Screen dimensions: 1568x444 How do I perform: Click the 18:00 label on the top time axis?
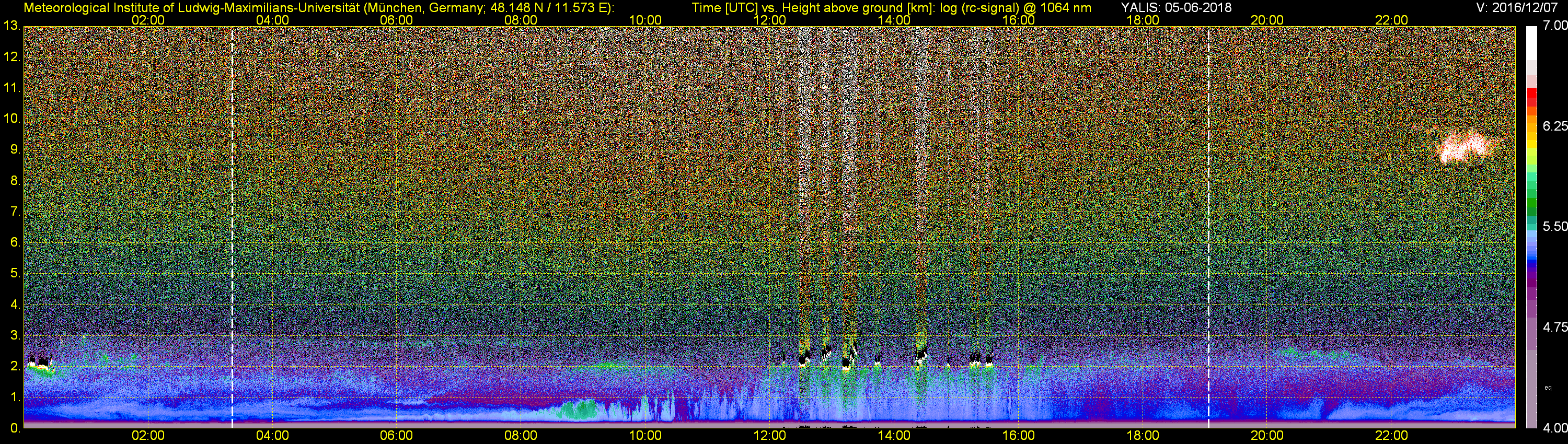click(x=1143, y=20)
